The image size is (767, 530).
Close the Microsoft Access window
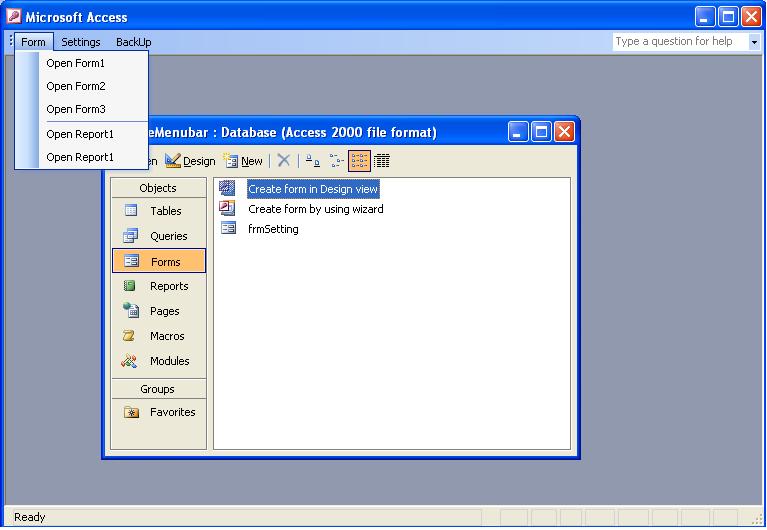(x=751, y=17)
